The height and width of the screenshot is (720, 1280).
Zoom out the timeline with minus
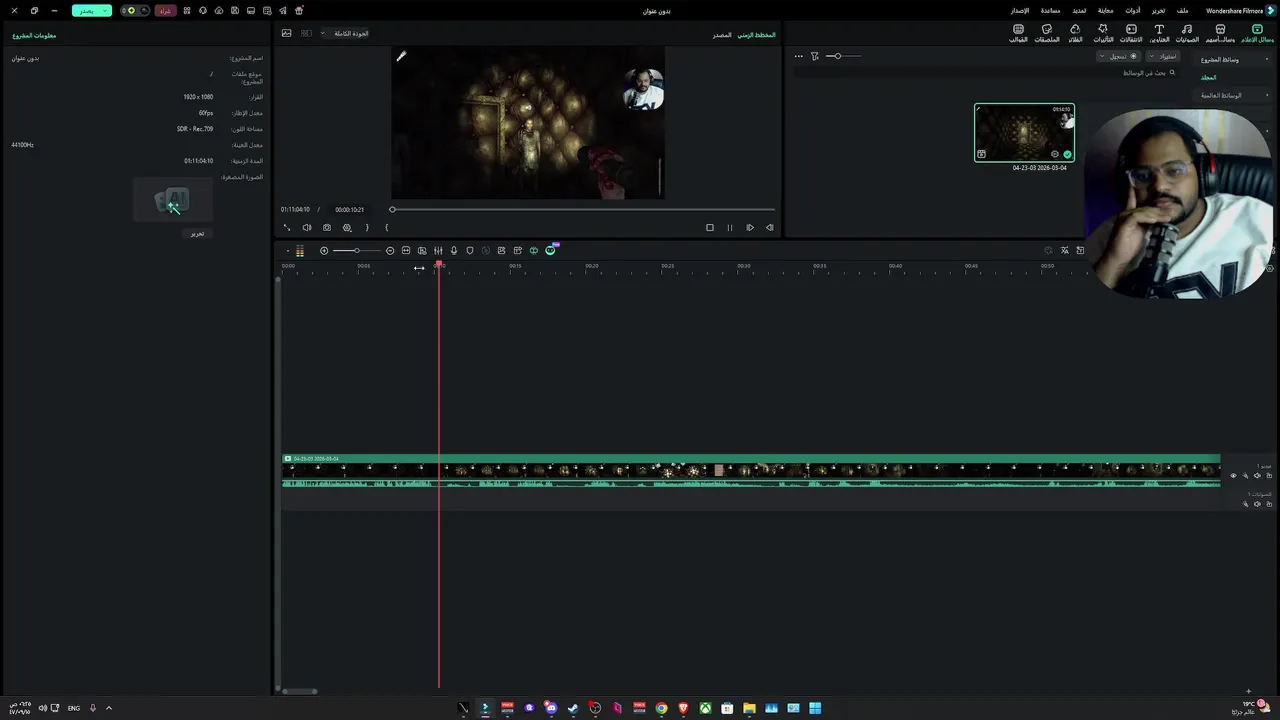[x=390, y=250]
